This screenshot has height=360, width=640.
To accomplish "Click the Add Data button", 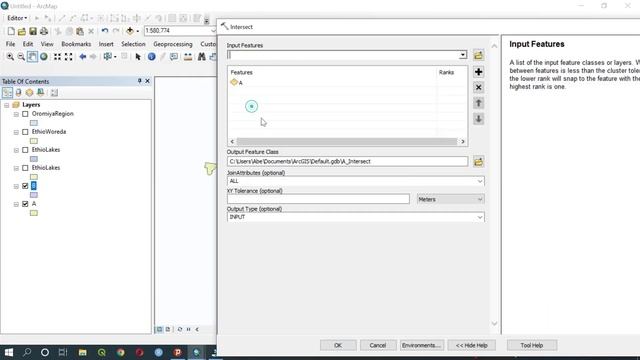I will [x=130, y=31].
